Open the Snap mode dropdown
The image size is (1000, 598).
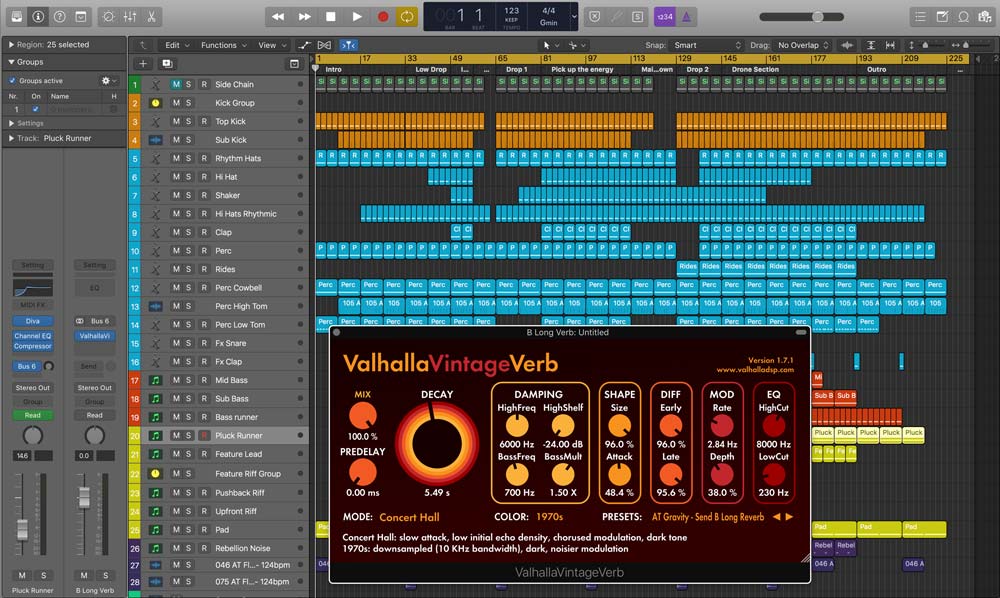[x=707, y=45]
